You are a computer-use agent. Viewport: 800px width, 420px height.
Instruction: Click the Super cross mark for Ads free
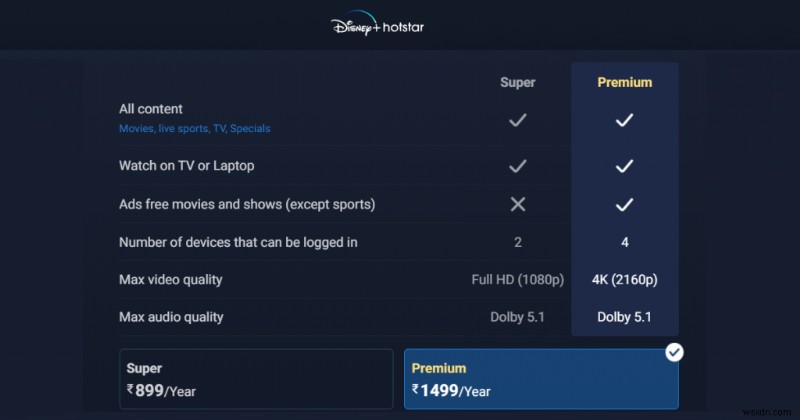pos(517,204)
